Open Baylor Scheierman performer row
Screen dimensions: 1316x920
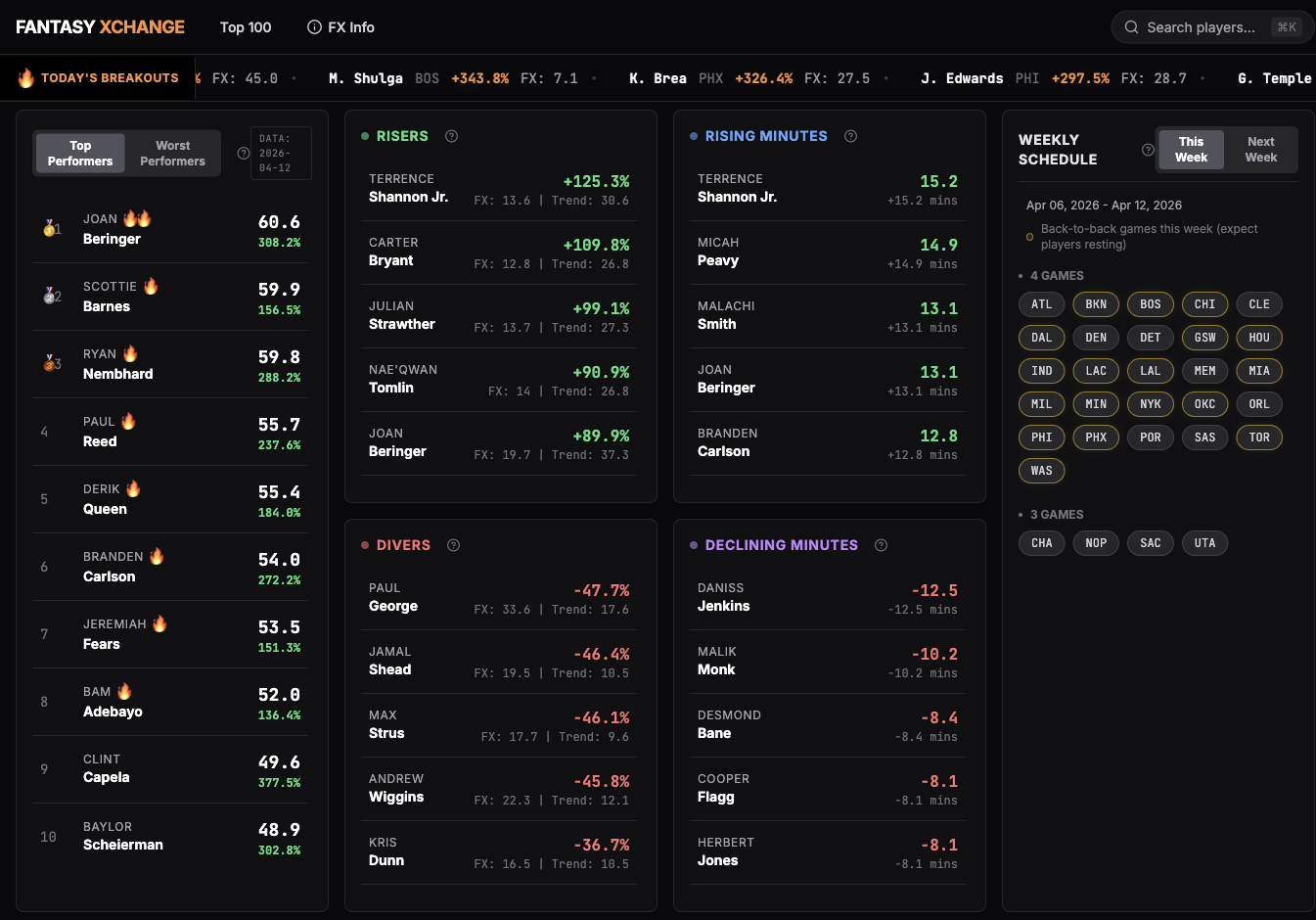pyautogui.click(x=170, y=837)
